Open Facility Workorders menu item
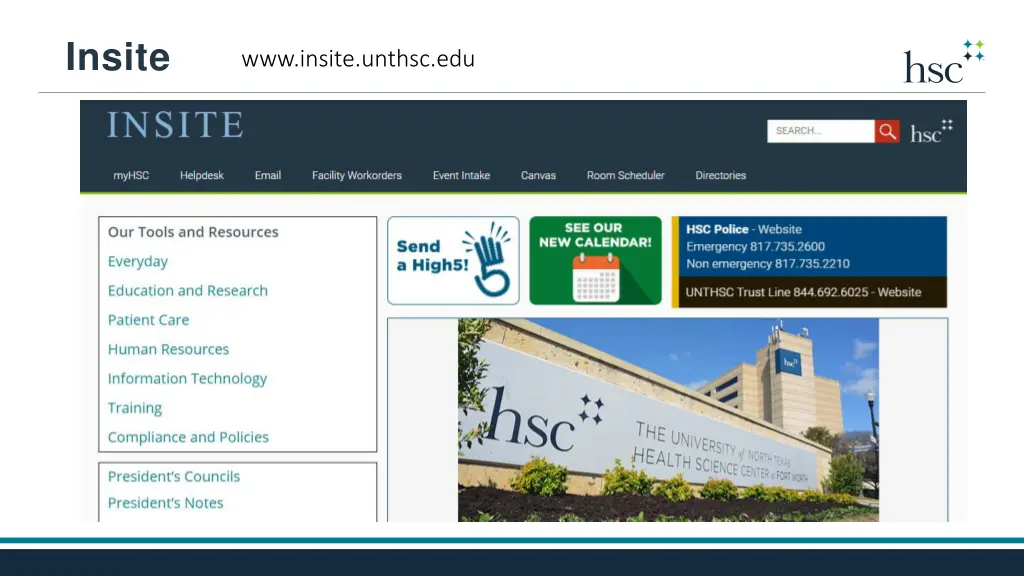1024x576 pixels. pos(357,176)
